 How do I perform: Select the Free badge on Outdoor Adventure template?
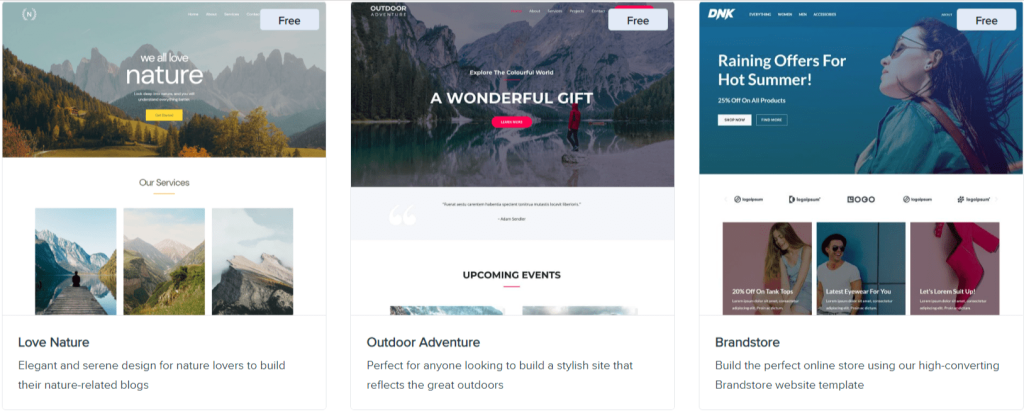pyautogui.click(x=638, y=20)
